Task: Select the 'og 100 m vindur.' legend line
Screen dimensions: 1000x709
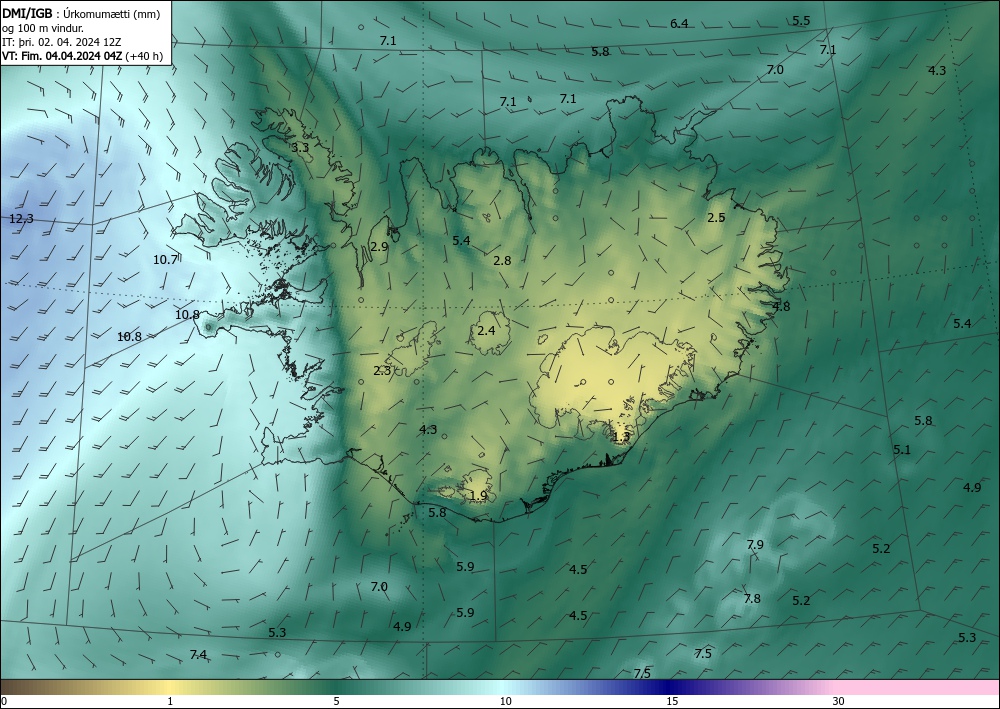Action: [x=43, y=29]
